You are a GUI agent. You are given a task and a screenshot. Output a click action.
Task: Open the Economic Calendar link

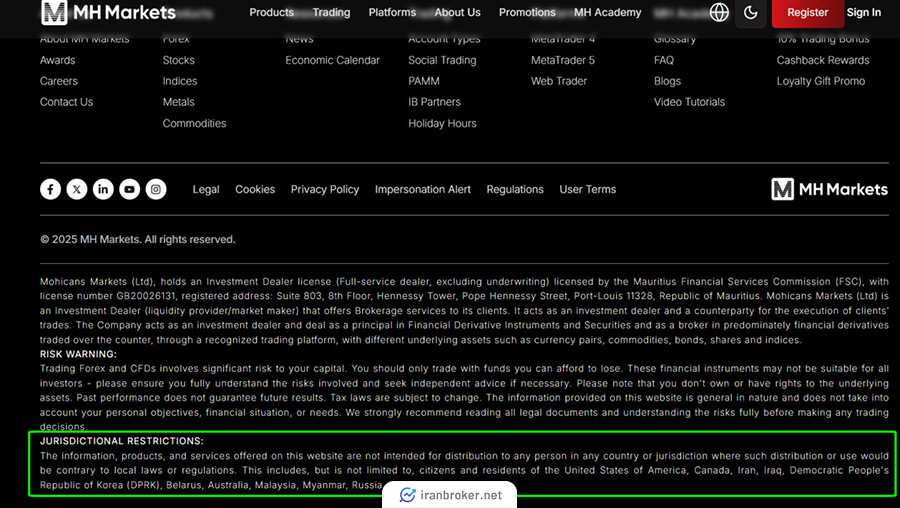click(332, 60)
